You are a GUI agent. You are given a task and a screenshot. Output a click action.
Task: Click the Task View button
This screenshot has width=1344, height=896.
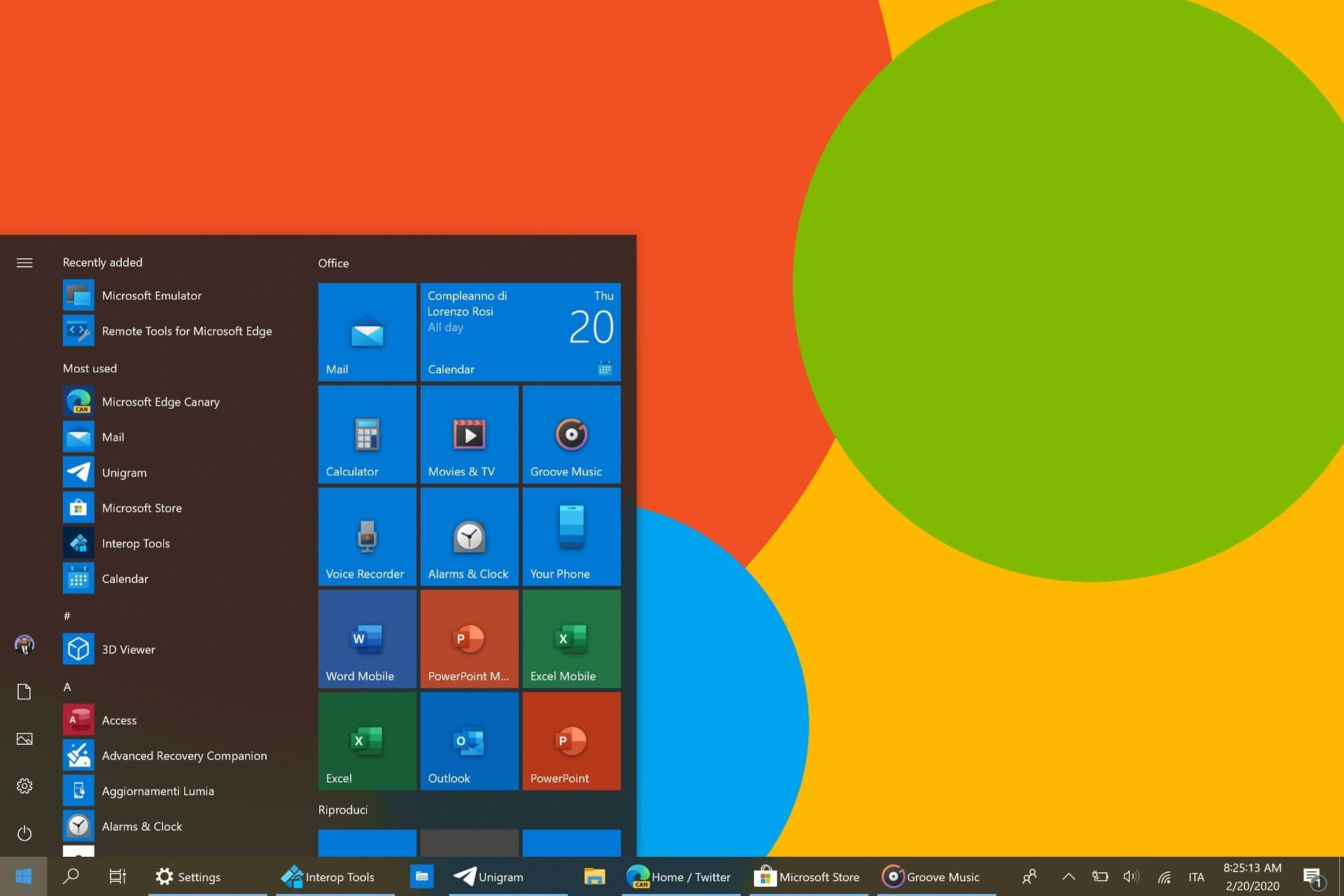point(116,876)
